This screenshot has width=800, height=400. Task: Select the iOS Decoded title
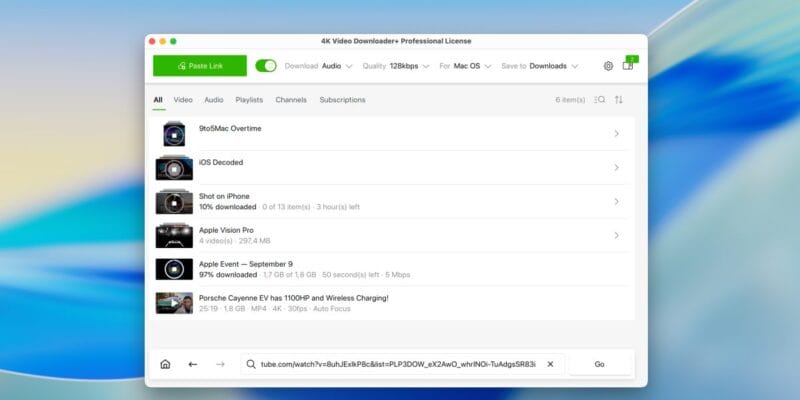coord(221,162)
